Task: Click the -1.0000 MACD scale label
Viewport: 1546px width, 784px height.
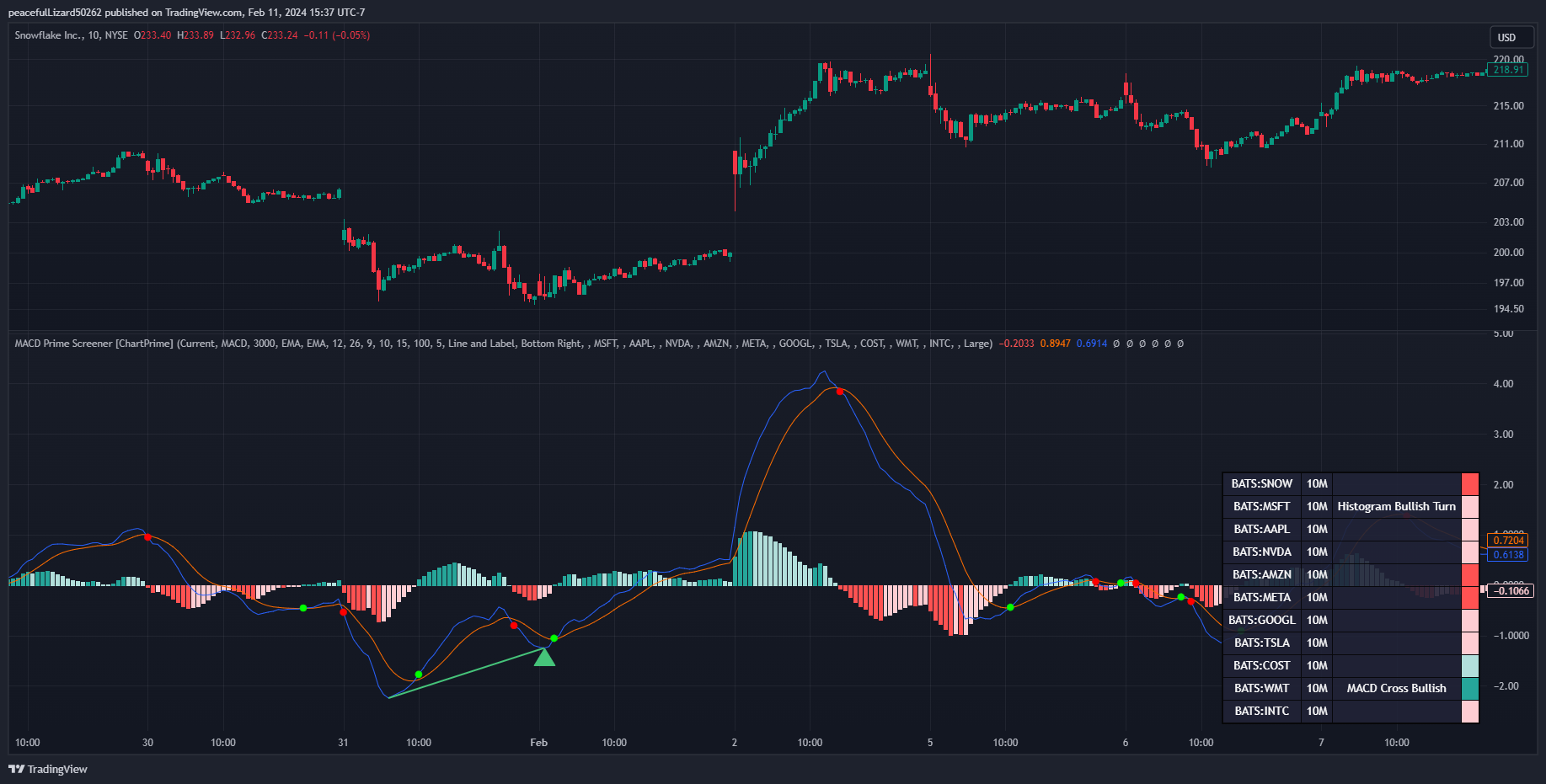Action: tap(1511, 636)
